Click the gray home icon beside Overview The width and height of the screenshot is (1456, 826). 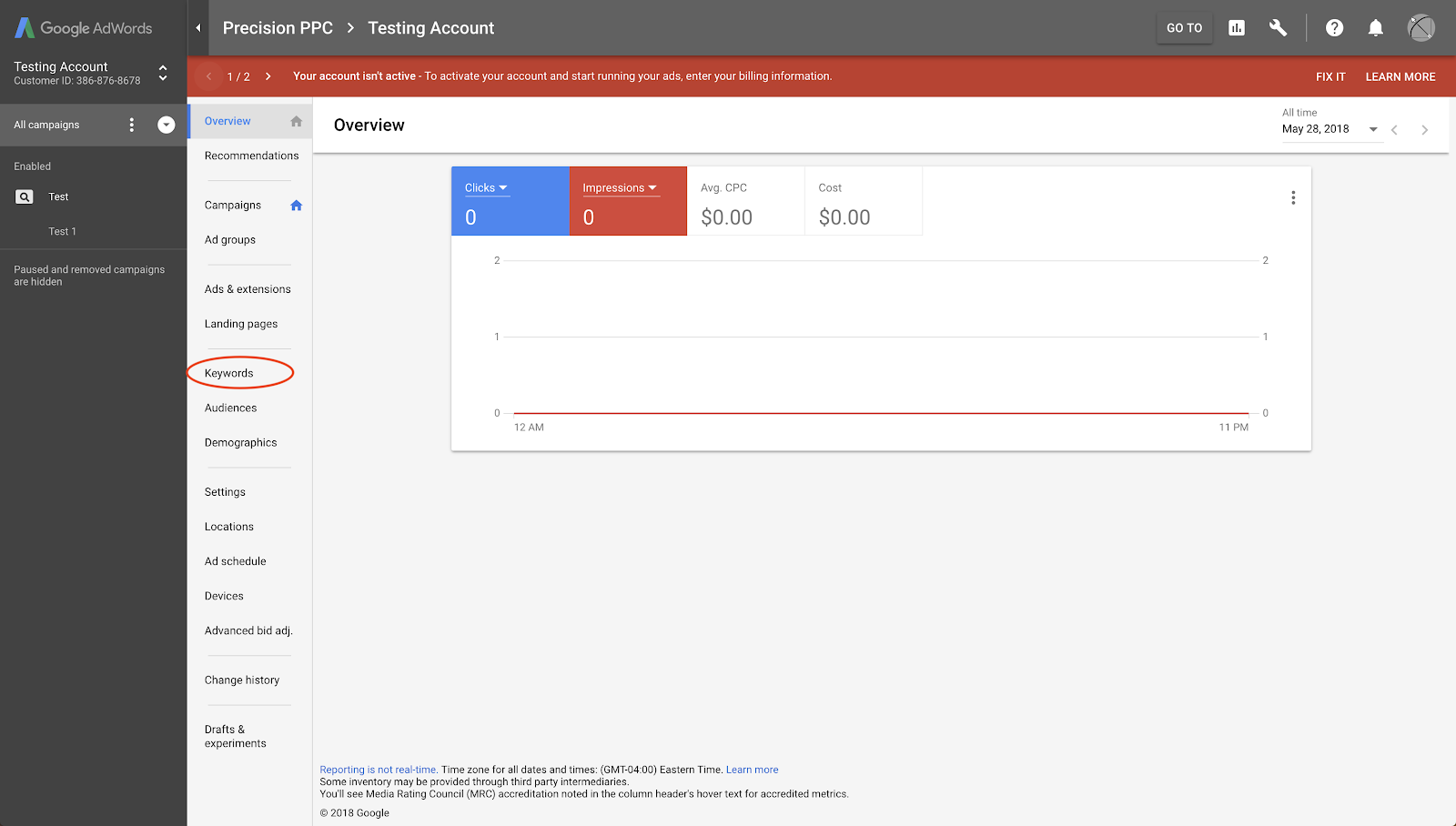click(x=296, y=121)
